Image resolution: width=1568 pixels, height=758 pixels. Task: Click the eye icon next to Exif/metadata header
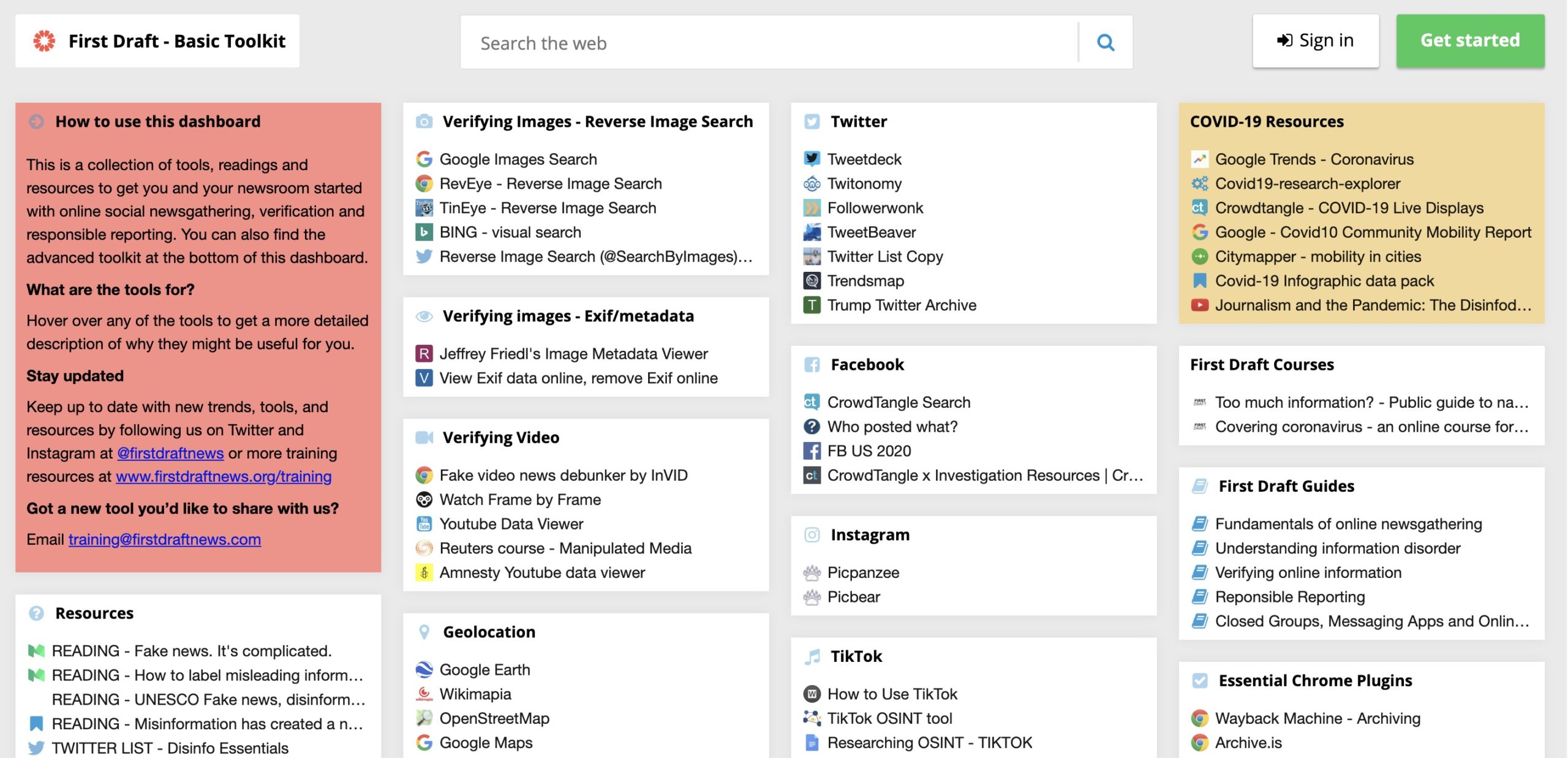[x=424, y=316]
